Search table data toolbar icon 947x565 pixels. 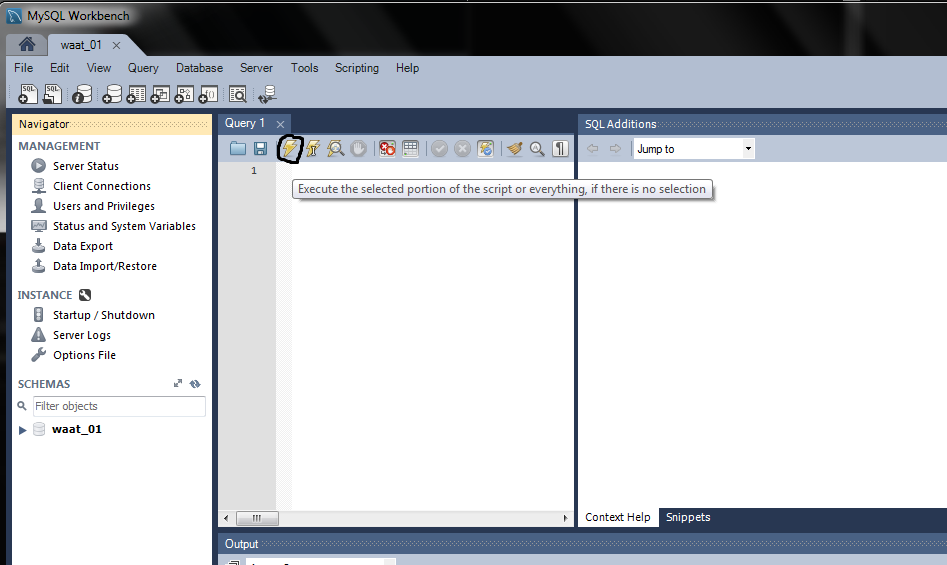(237, 94)
